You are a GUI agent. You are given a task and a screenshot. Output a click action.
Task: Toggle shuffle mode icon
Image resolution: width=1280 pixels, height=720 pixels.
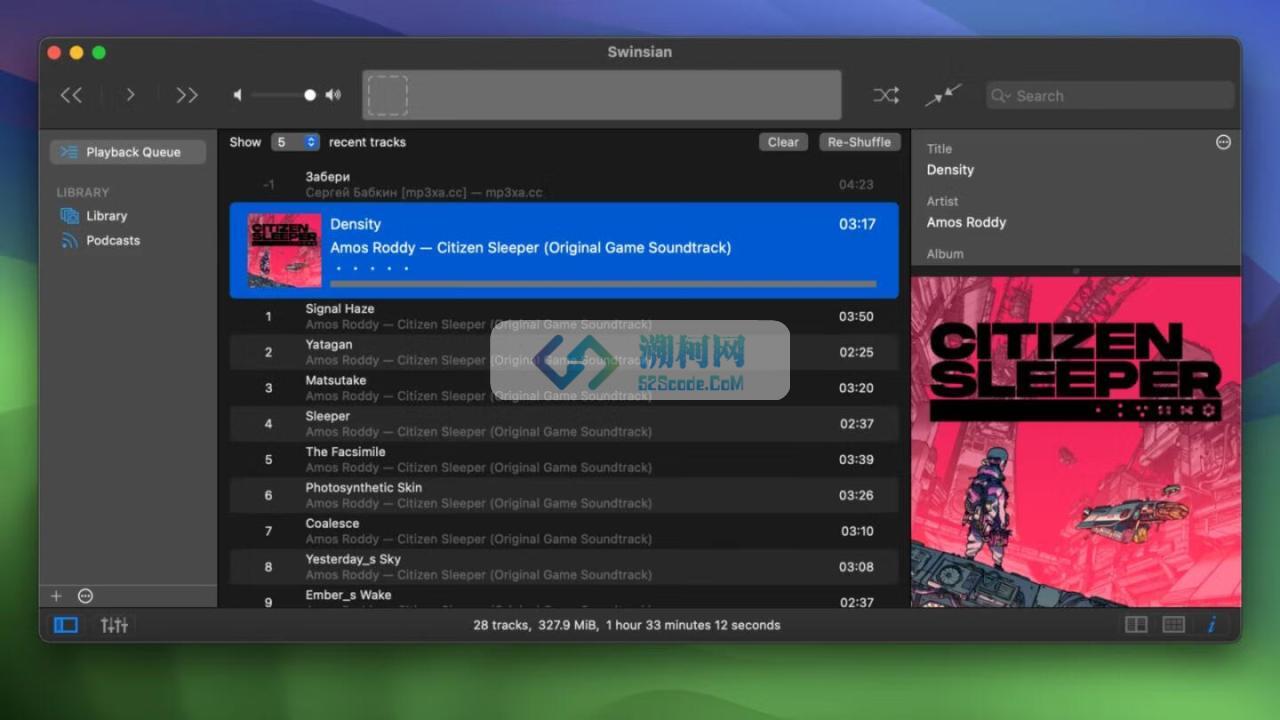tap(886, 95)
